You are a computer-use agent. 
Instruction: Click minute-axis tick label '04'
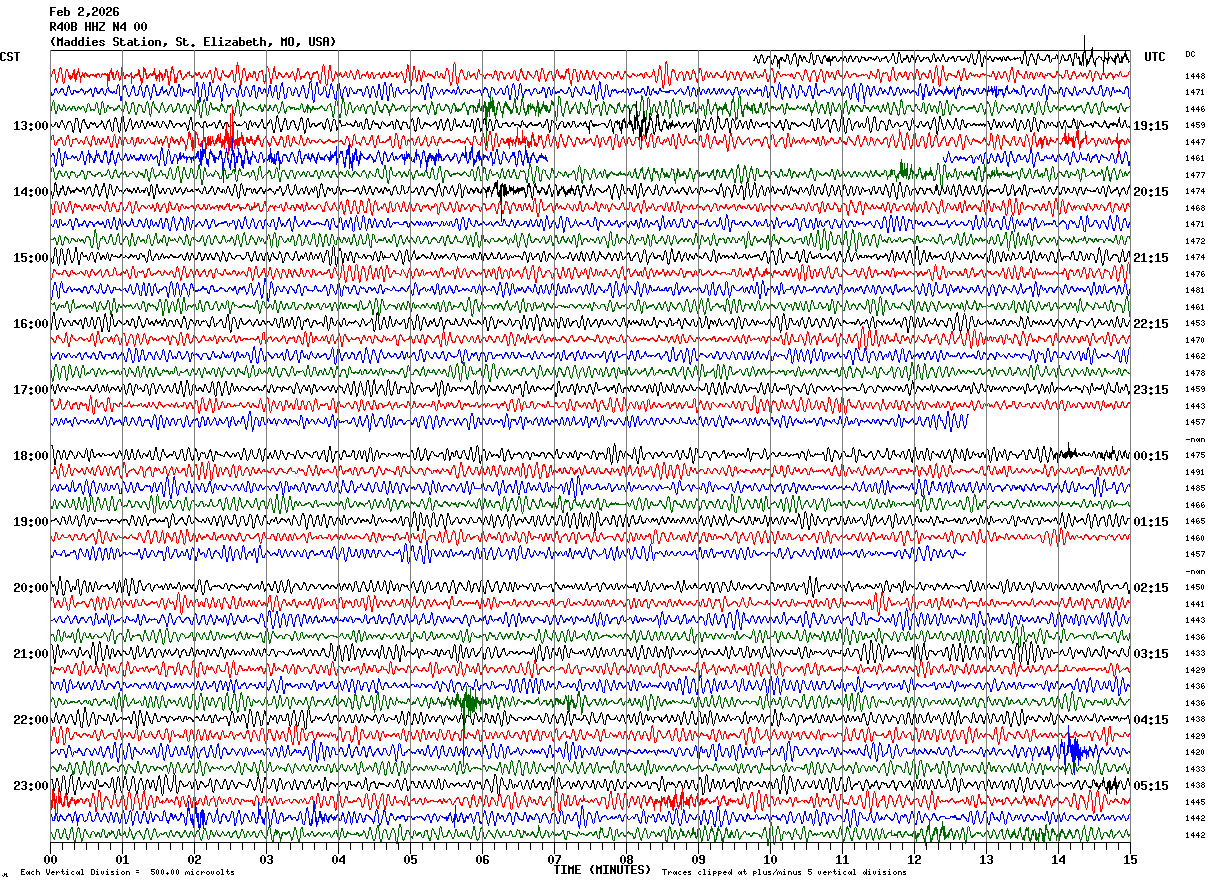click(338, 858)
